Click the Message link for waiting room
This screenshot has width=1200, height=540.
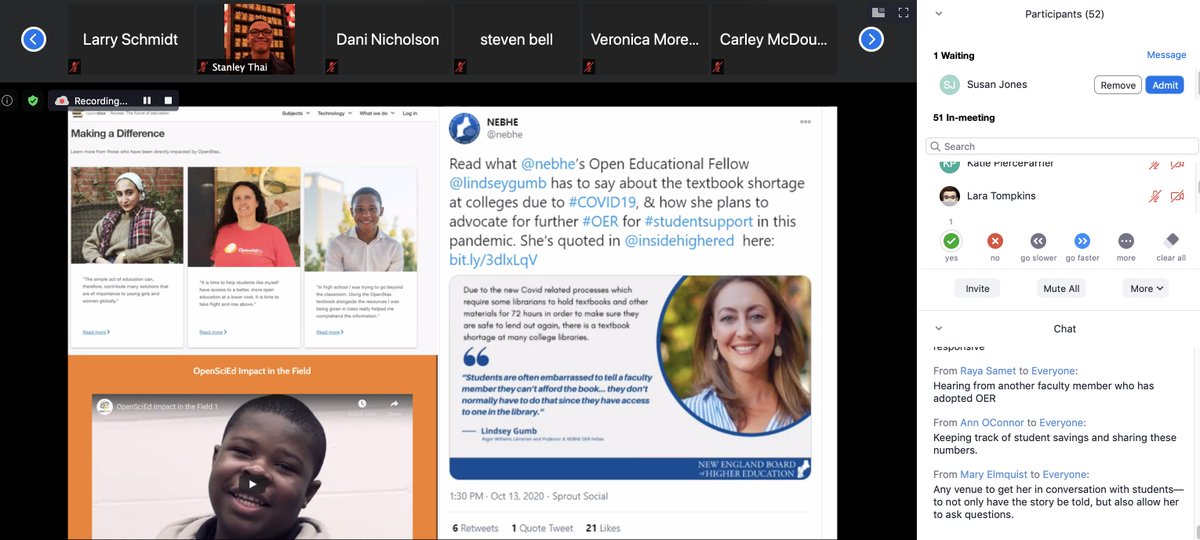(x=1166, y=55)
